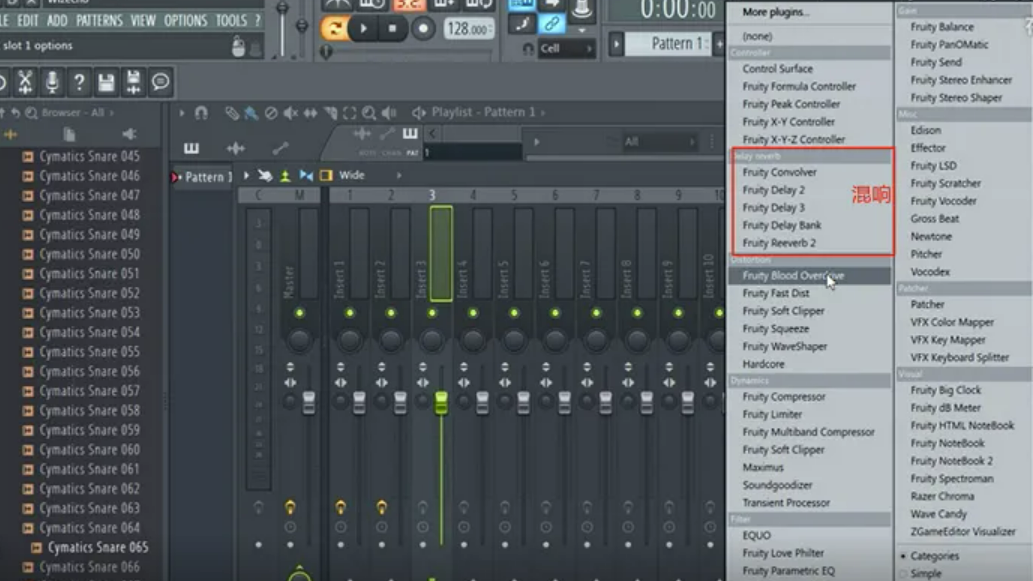Click the browser files document icon
1033x581 pixels.
pos(69,134)
